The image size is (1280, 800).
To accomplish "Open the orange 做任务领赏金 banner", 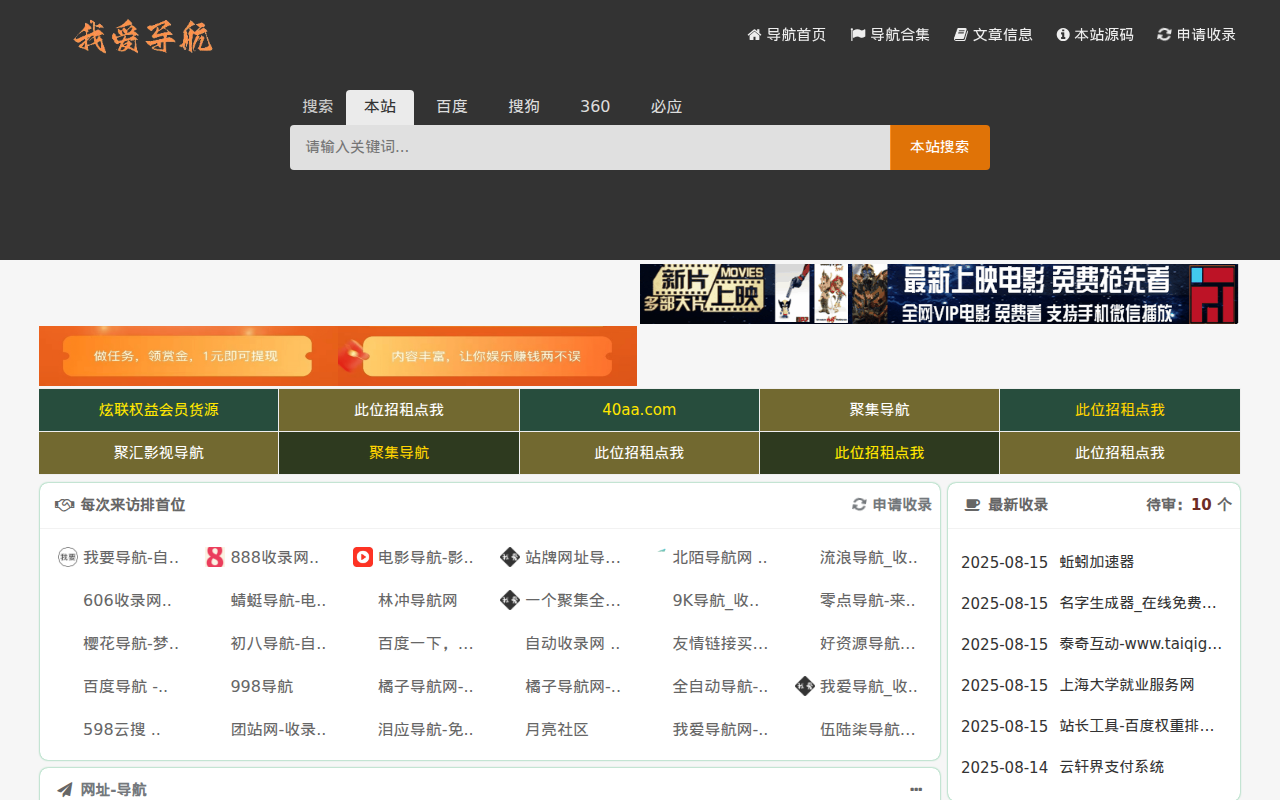I will point(338,356).
